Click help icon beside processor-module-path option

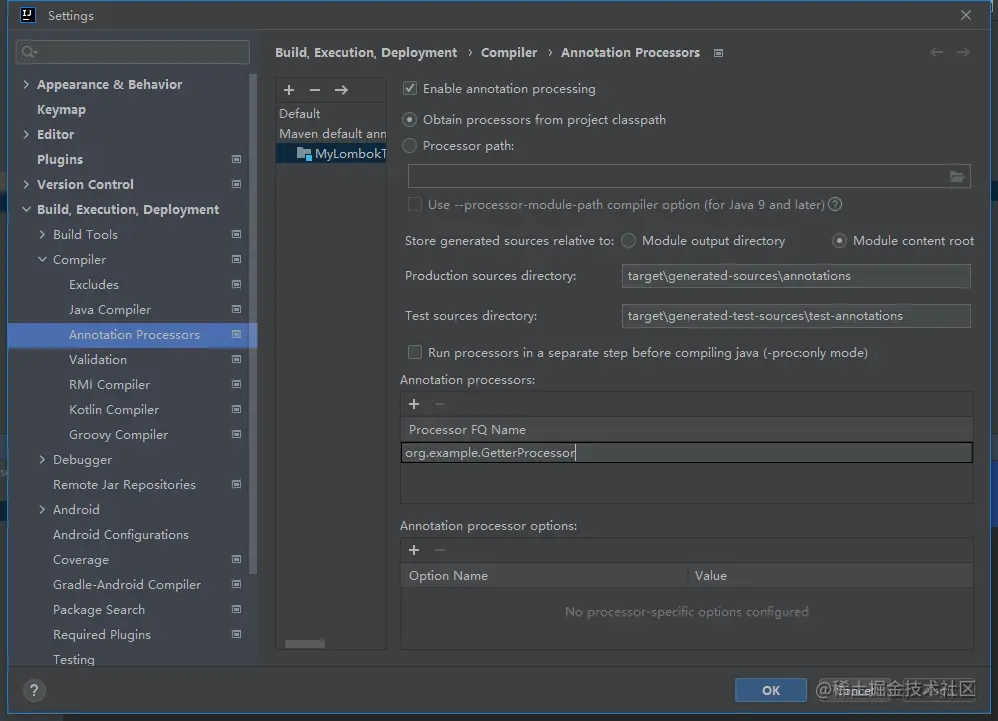coord(835,204)
